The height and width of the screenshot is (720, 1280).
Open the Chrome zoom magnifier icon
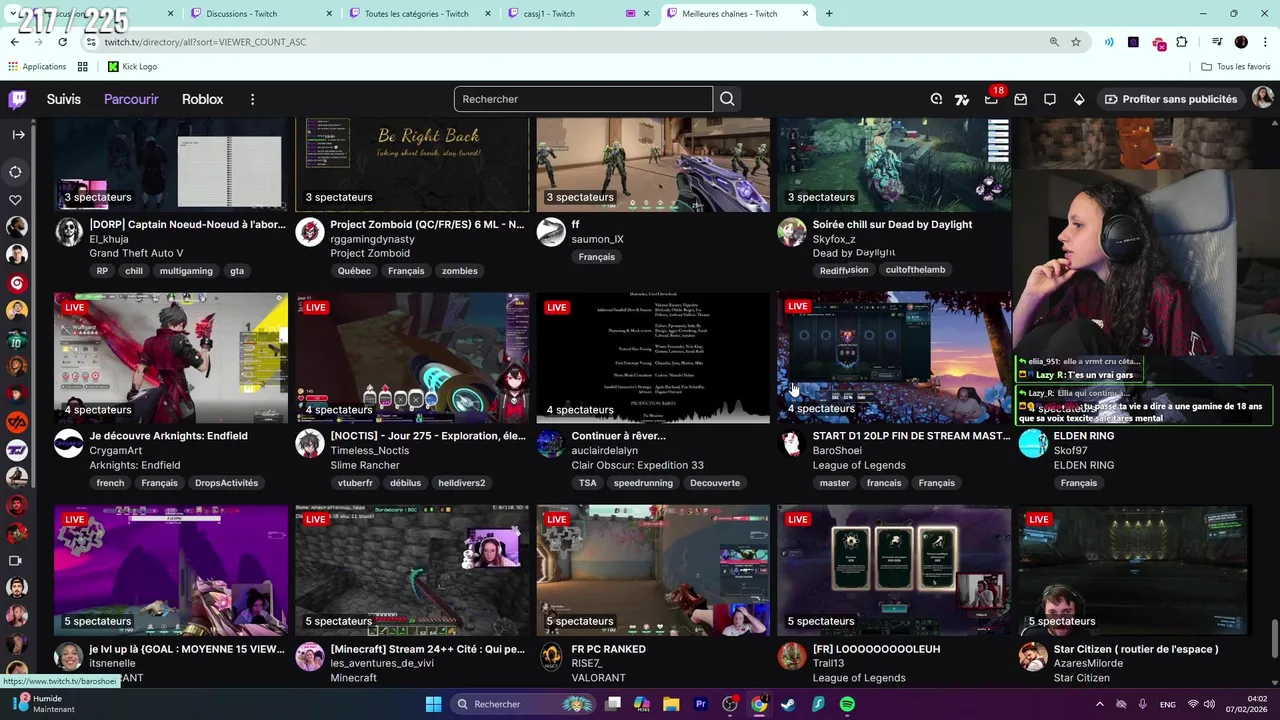pyautogui.click(x=1054, y=42)
